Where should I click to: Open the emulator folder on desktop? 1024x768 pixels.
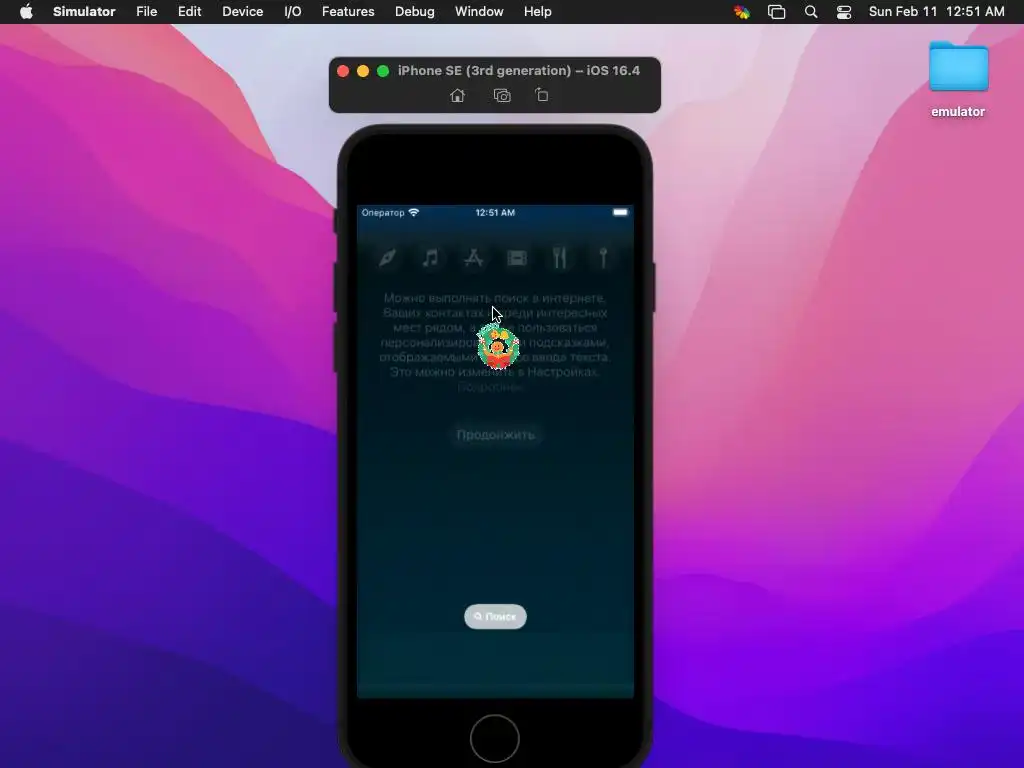958,79
